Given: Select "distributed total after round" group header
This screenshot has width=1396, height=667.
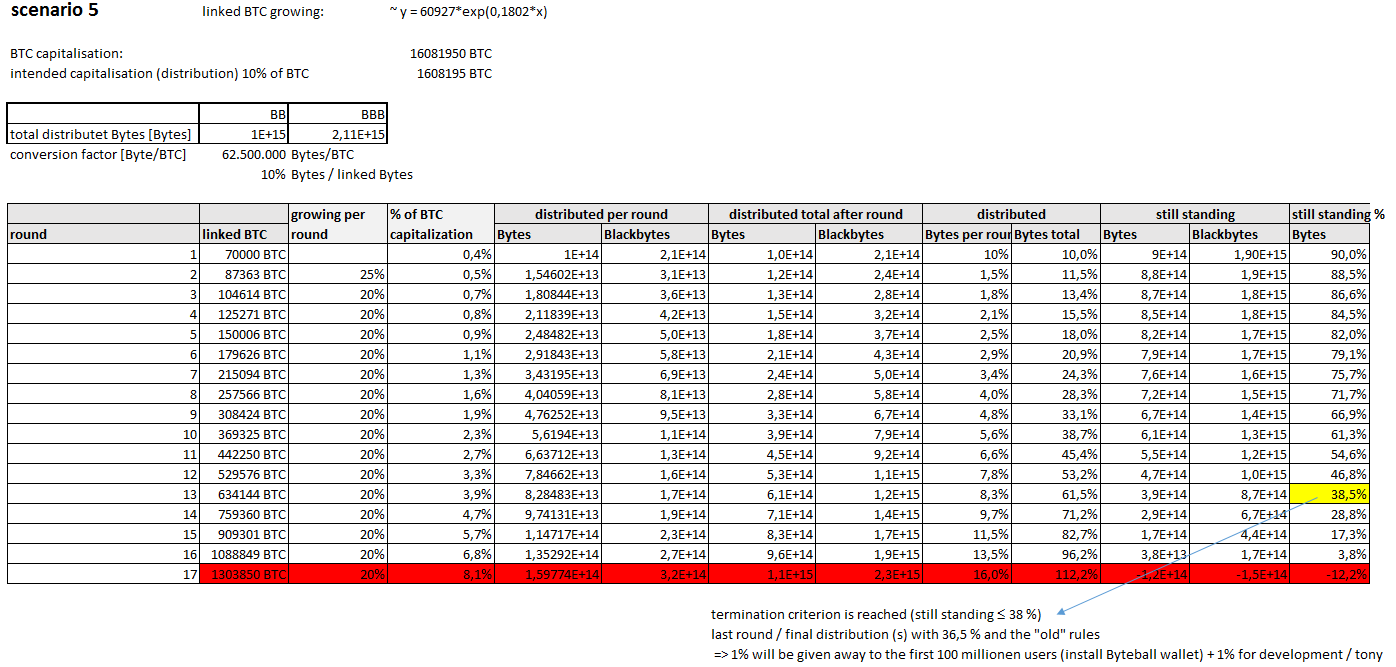Looking at the screenshot, I should (x=815, y=214).
